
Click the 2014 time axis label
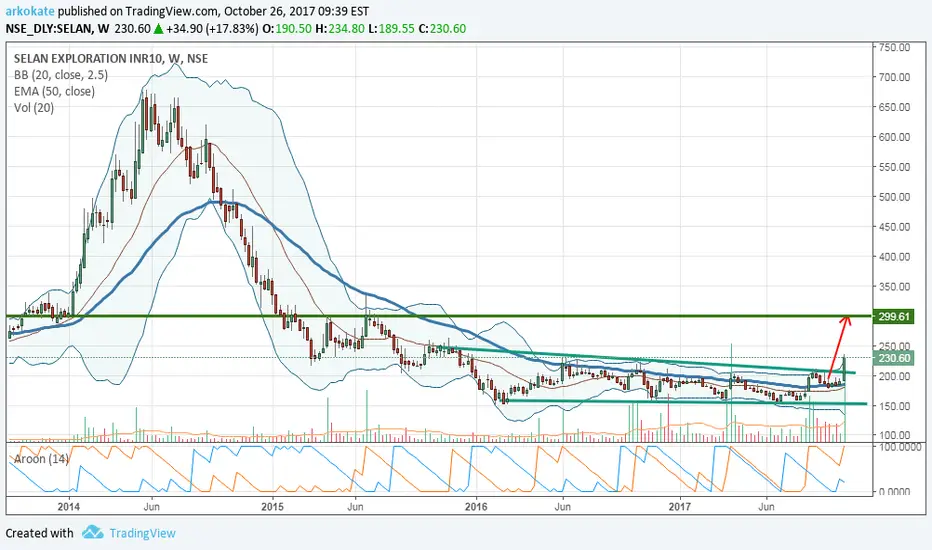point(69,507)
